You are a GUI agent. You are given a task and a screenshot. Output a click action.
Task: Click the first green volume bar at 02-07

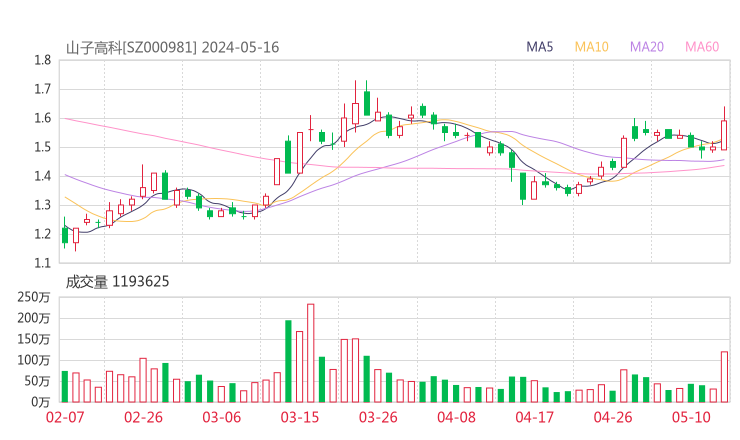(65, 387)
